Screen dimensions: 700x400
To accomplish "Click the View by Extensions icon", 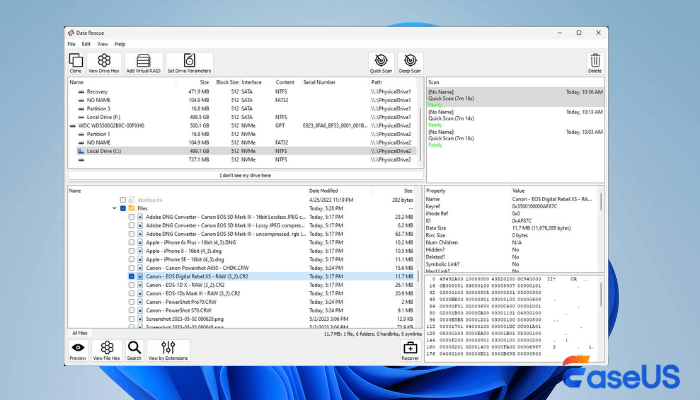I will point(168,349).
